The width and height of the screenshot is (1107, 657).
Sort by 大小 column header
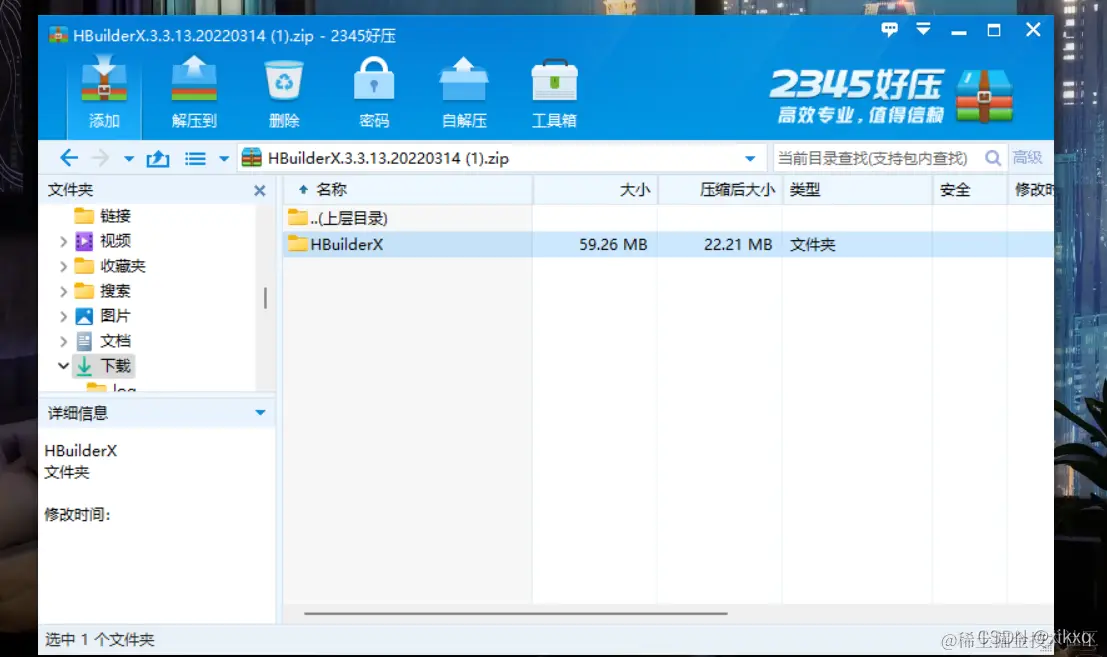pyautogui.click(x=595, y=189)
